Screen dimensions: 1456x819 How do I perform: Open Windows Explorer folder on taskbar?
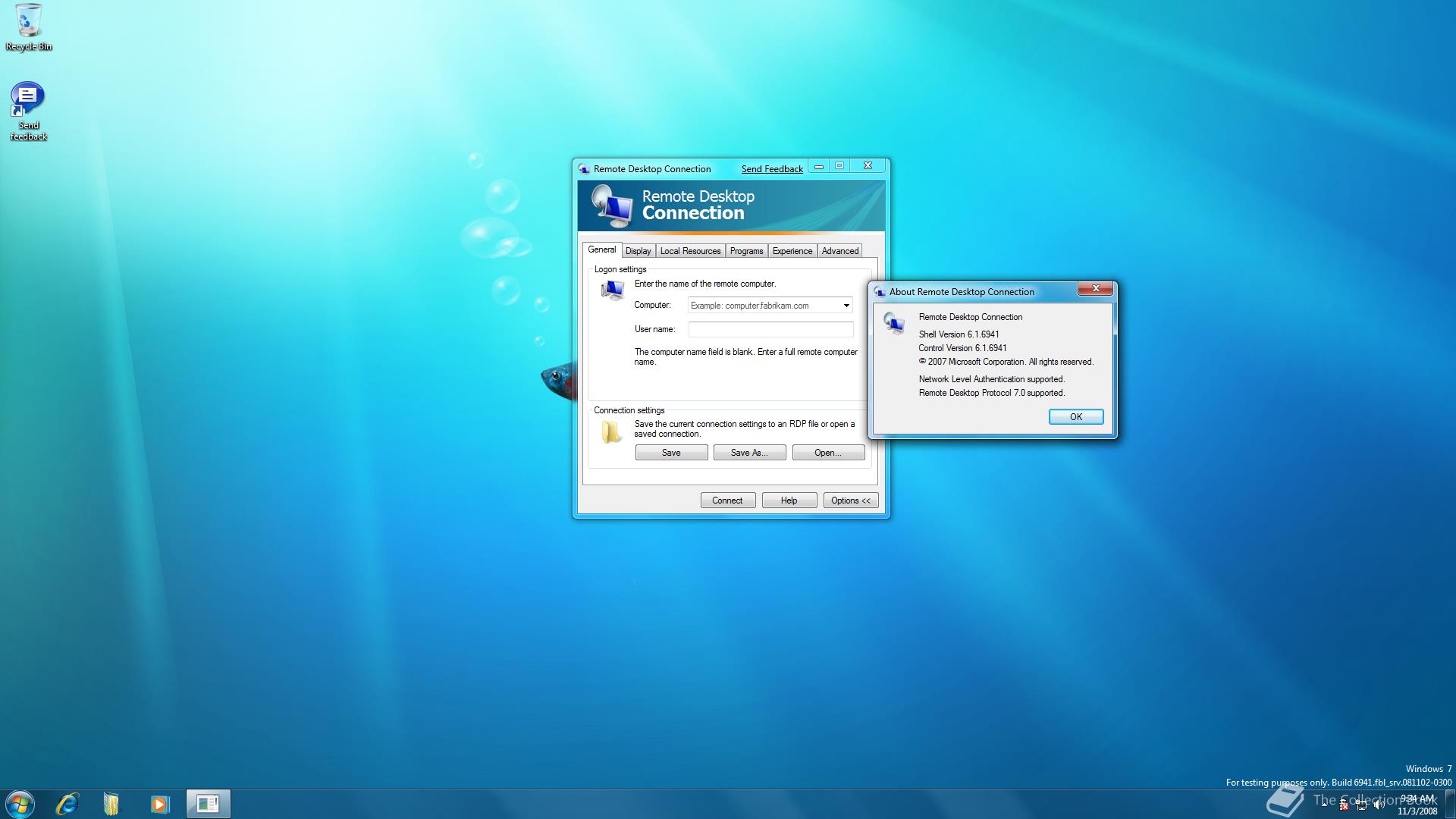pyautogui.click(x=111, y=804)
